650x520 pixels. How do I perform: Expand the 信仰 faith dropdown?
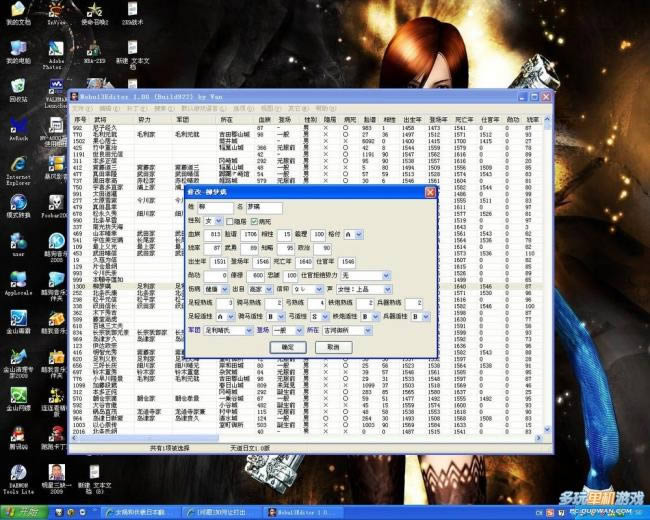(x=308, y=289)
